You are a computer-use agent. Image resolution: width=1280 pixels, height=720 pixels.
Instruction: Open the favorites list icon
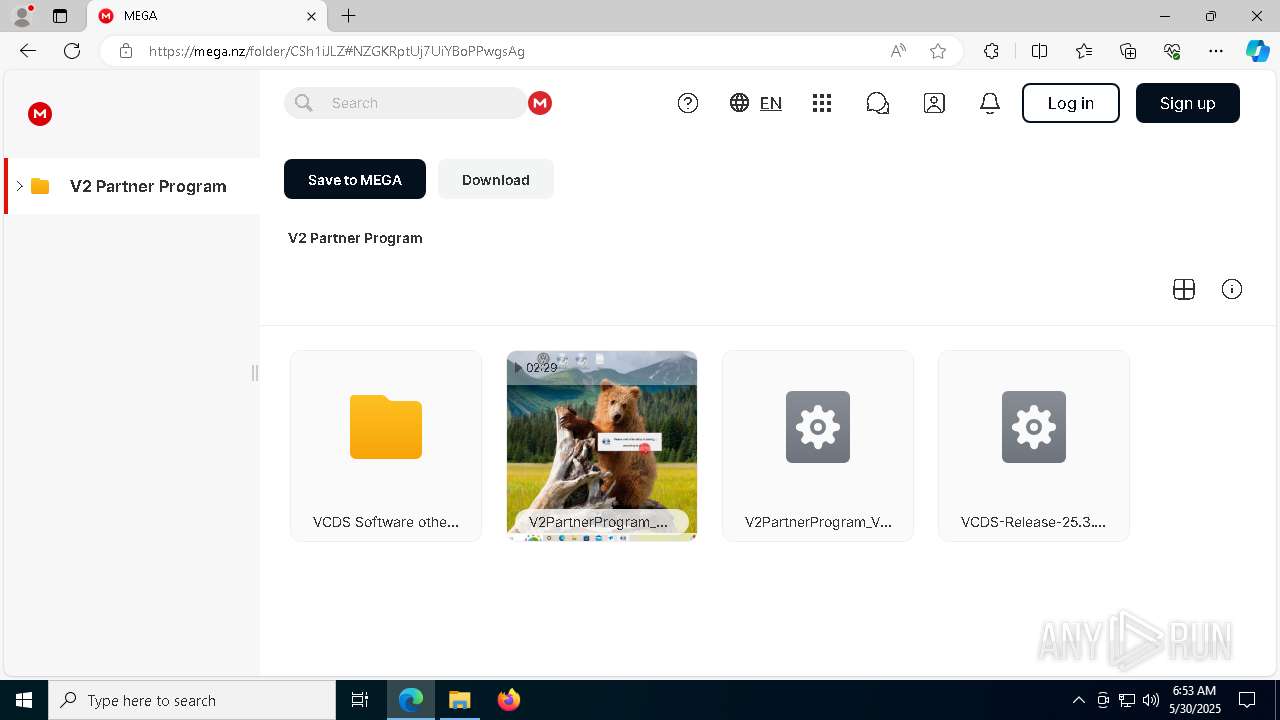1084,51
